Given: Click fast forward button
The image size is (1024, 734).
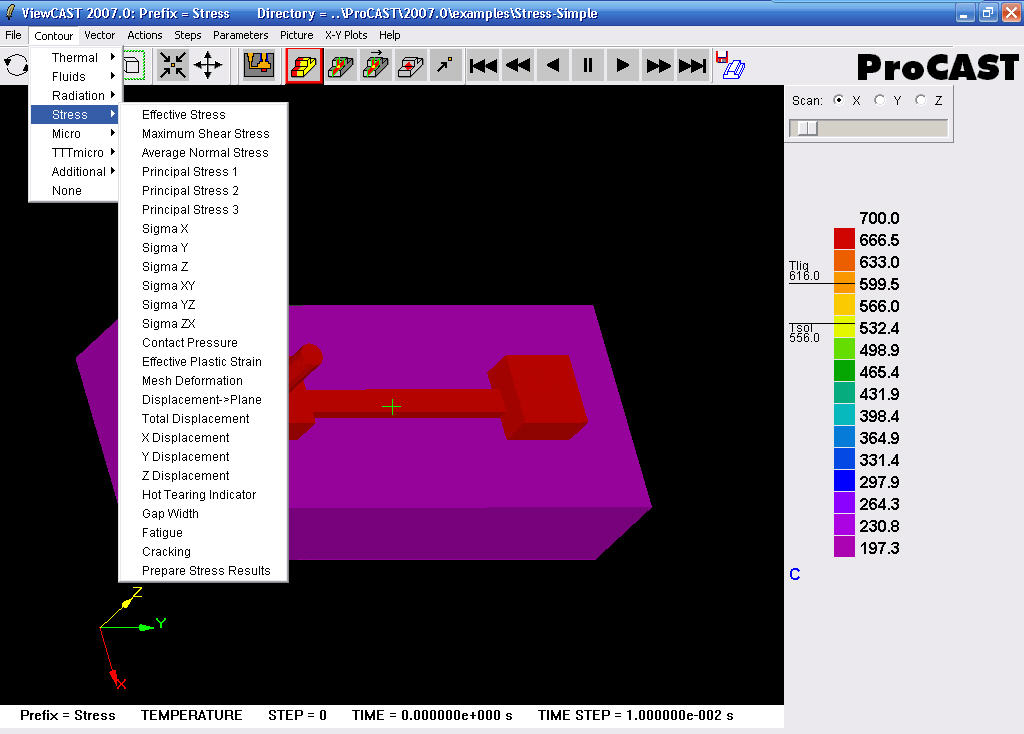Looking at the screenshot, I should 658,65.
